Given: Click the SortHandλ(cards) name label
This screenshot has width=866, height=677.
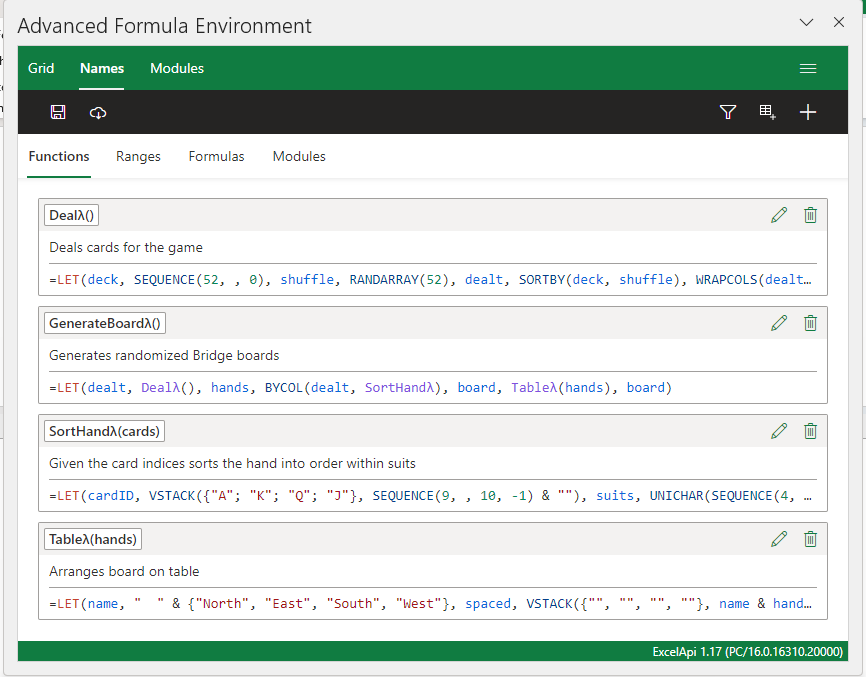Looking at the screenshot, I should pos(104,431).
